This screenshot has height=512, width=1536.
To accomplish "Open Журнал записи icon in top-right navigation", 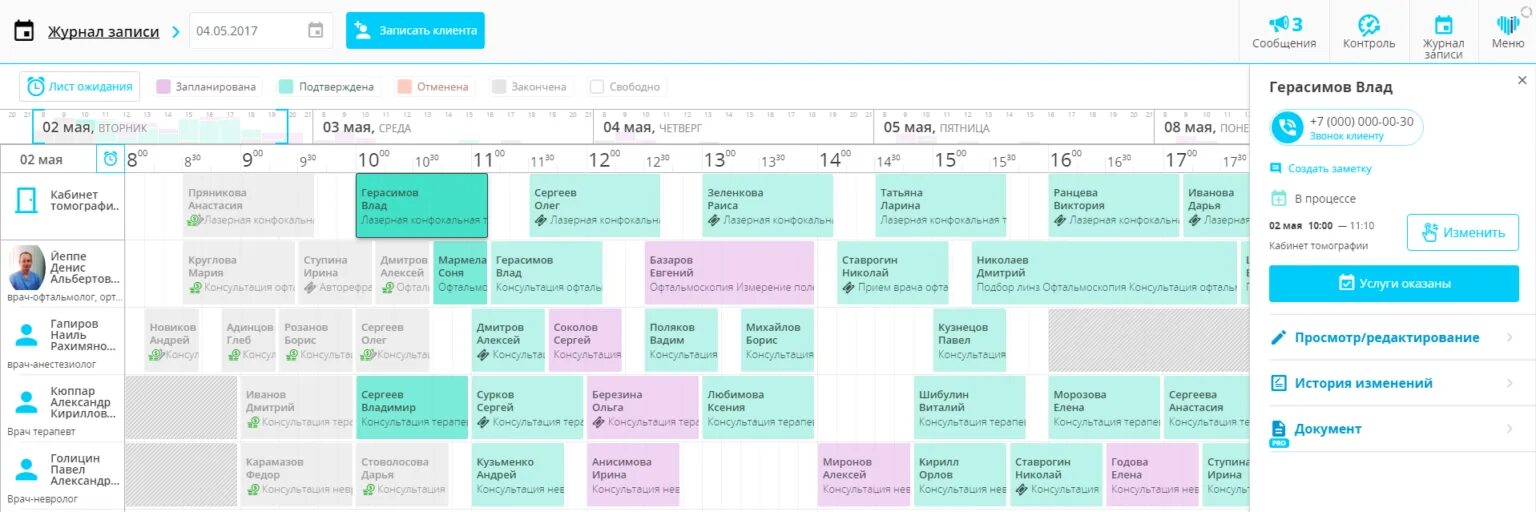I will [x=1443, y=35].
